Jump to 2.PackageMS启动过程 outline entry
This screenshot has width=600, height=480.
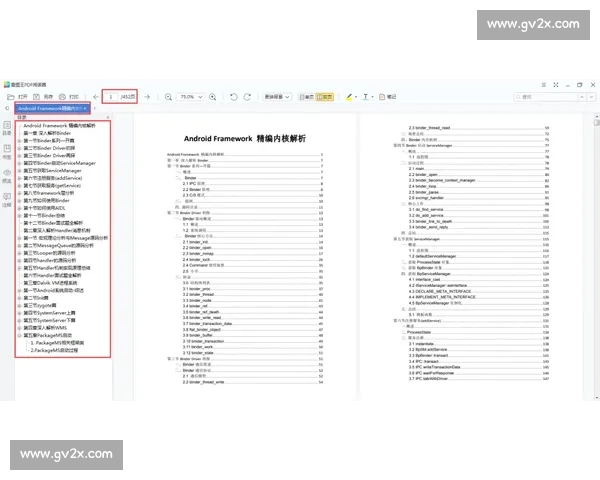tap(56, 351)
